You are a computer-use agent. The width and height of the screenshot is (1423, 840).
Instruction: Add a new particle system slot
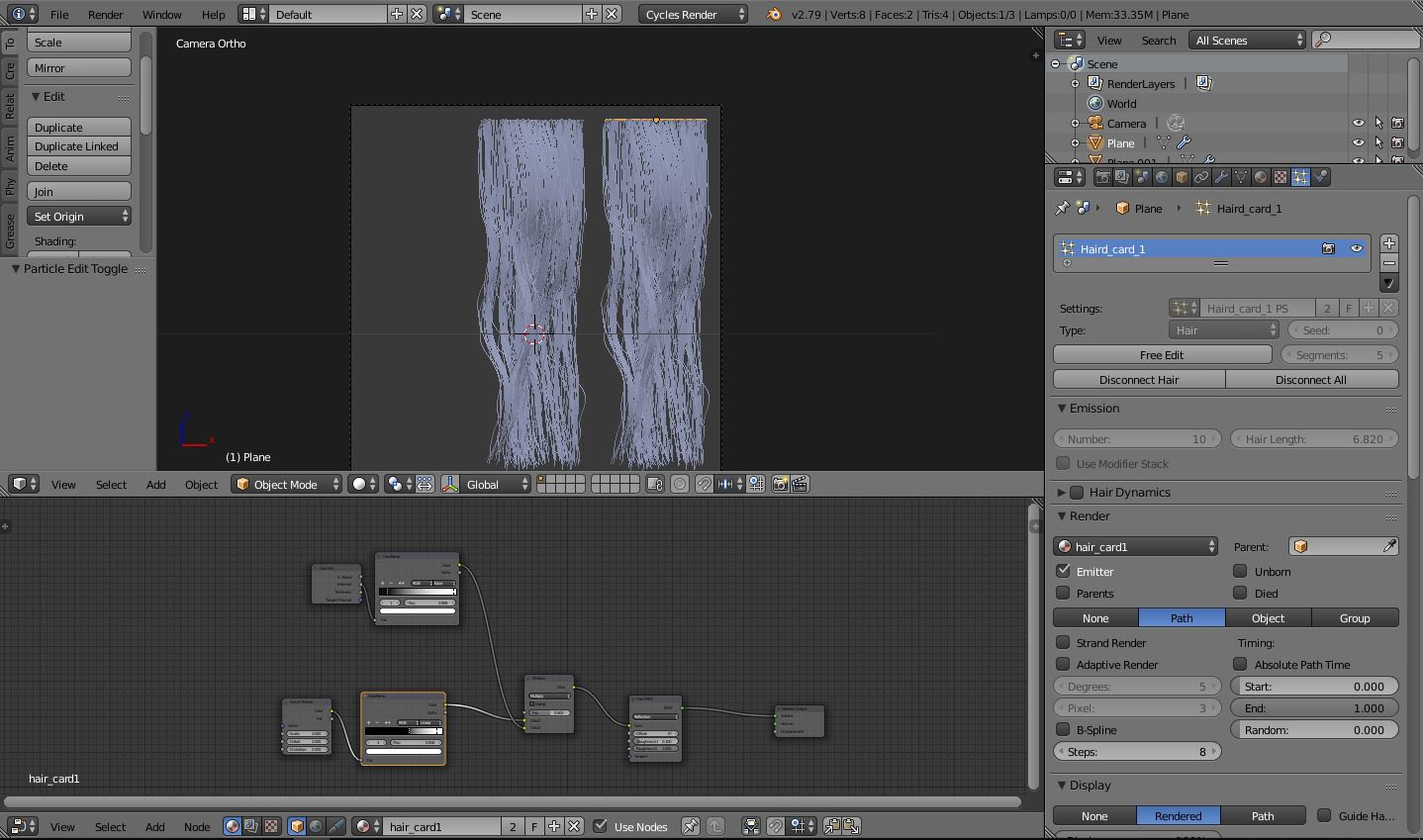(x=1388, y=243)
